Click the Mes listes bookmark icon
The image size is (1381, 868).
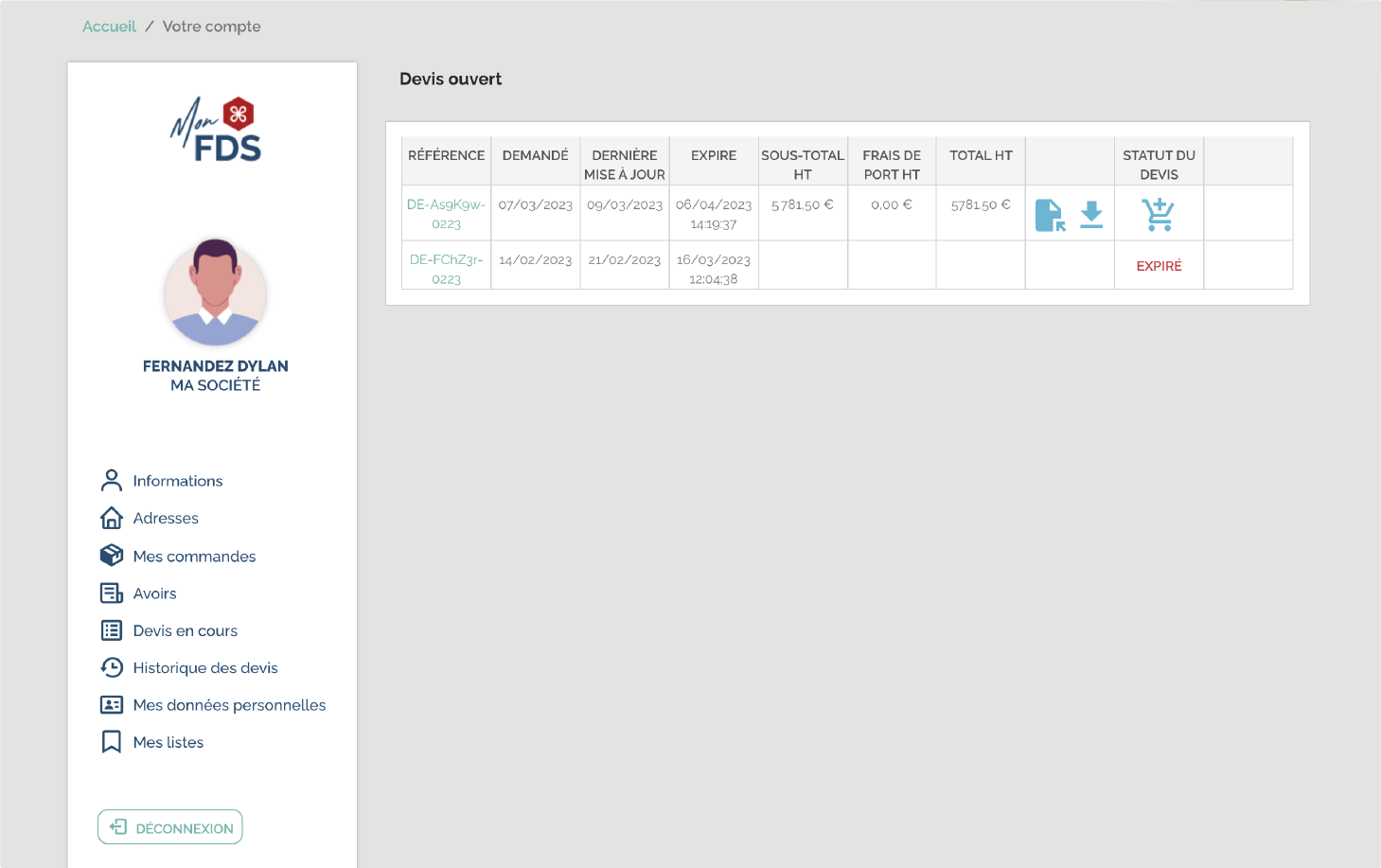pyautogui.click(x=112, y=742)
